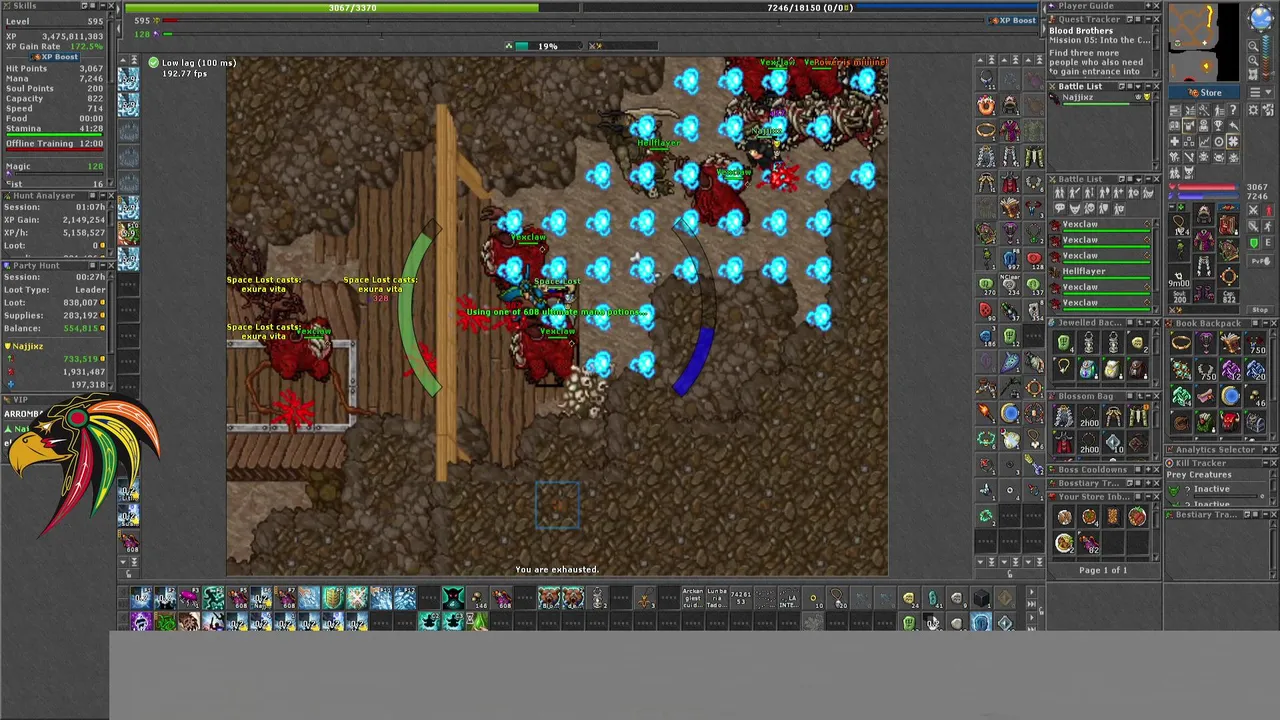Click the green rune stack in Jewelled Backpack
Viewport: 1280px width, 720px height.
(1064, 343)
